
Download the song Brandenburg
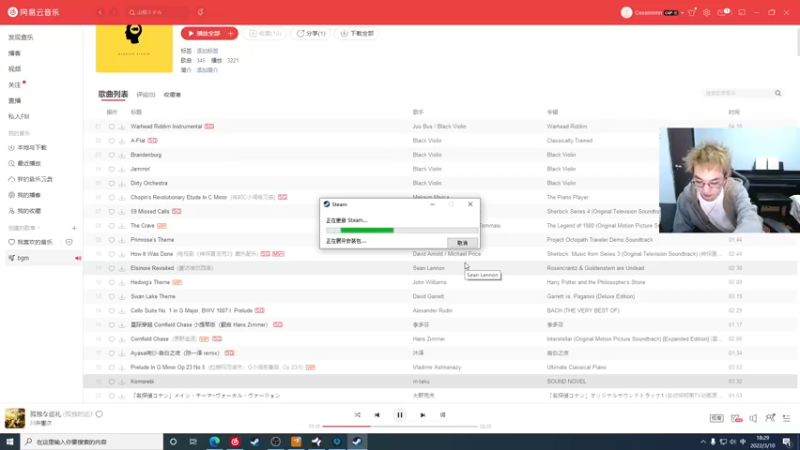[122, 155]
